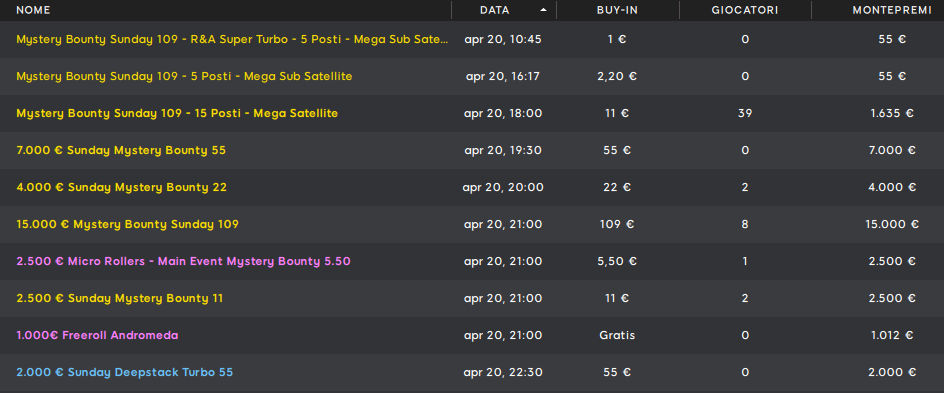
Task: Open 1.000€ Freeroll Andromeda tournament
Action: pos(98,335)
